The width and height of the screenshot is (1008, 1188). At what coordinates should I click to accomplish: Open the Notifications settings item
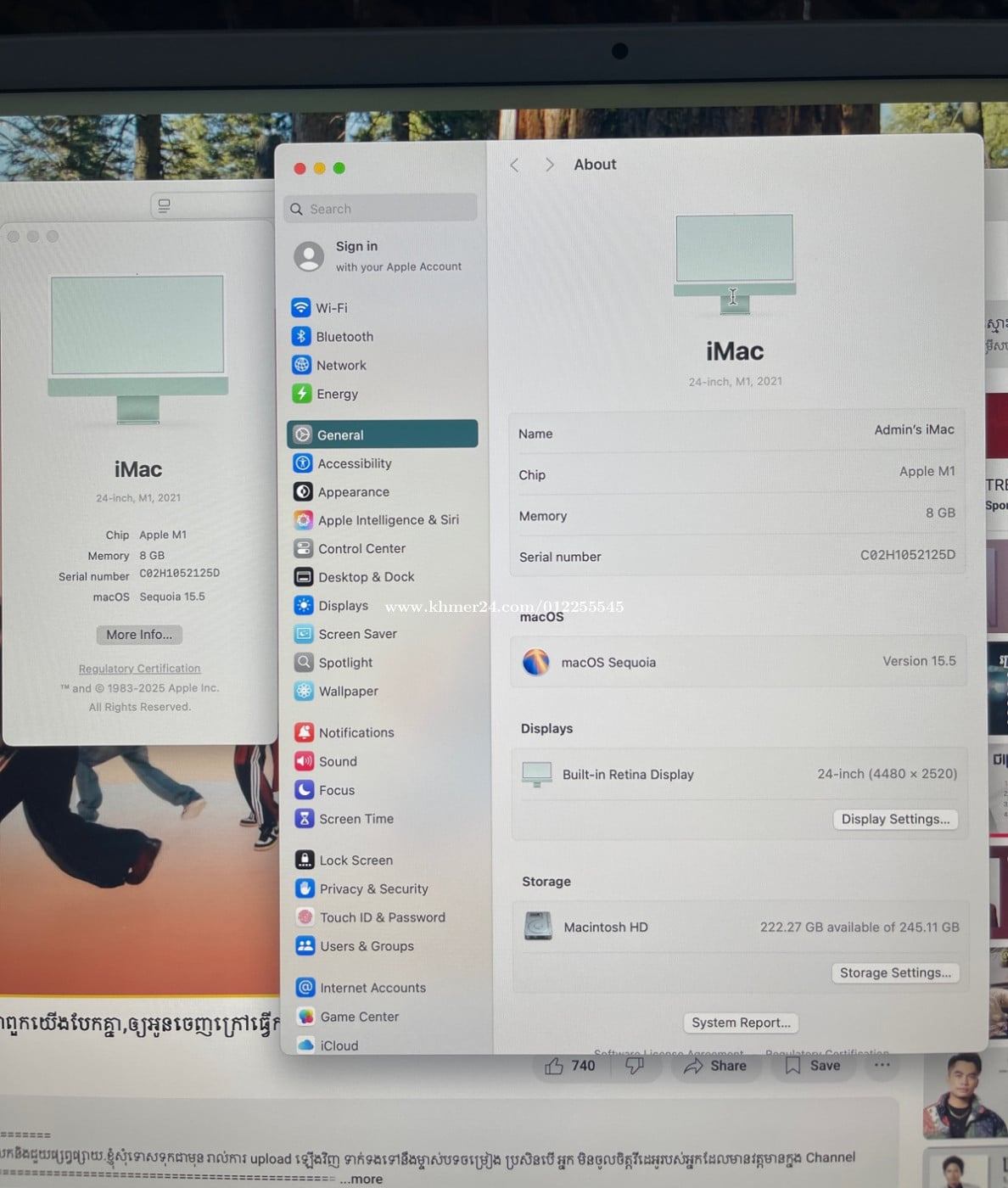click(356, 733)
